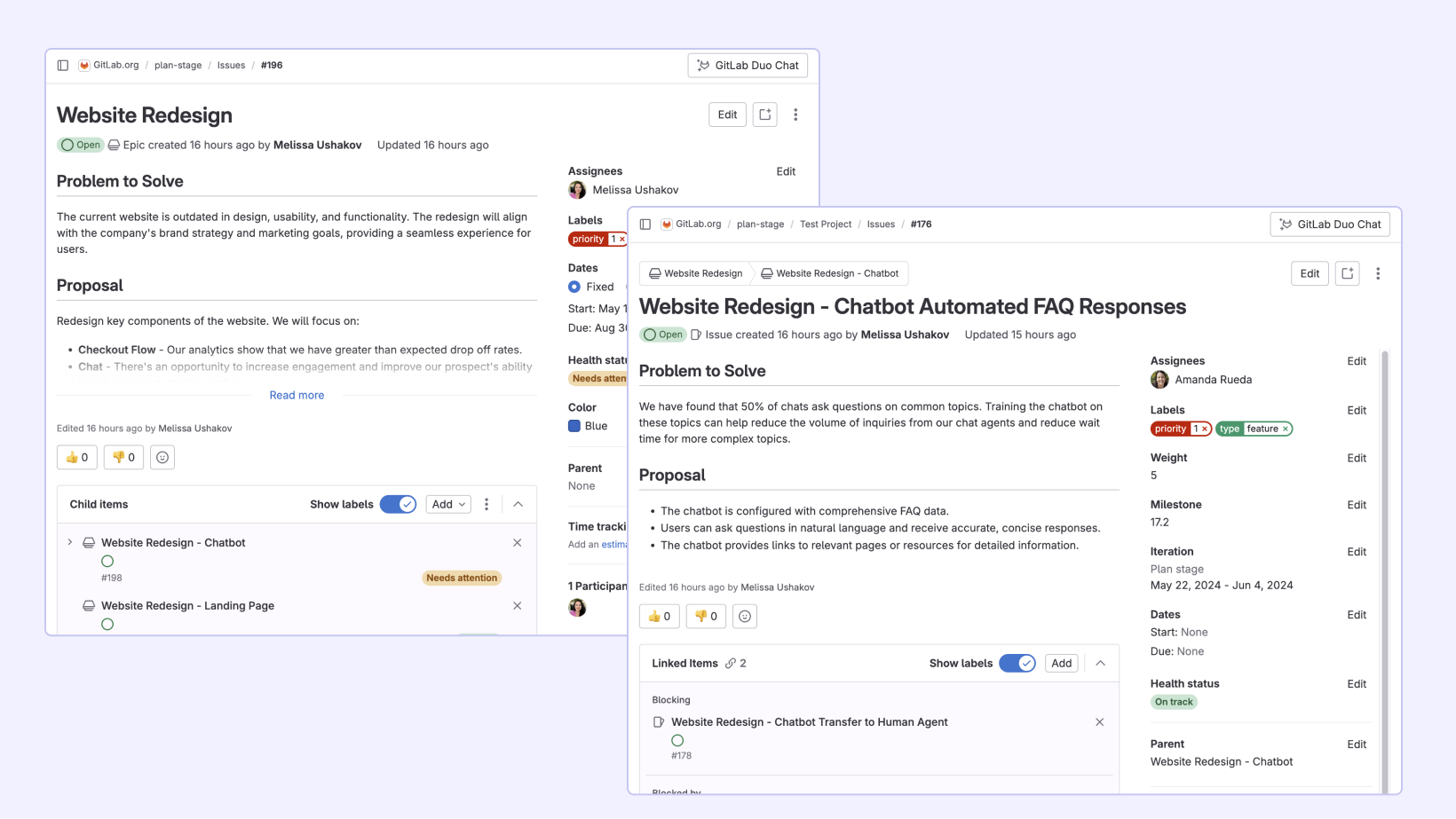1456x819 pixels.
Task: Add an emoji reaction using the smiley icon
Action: [745, 616]
